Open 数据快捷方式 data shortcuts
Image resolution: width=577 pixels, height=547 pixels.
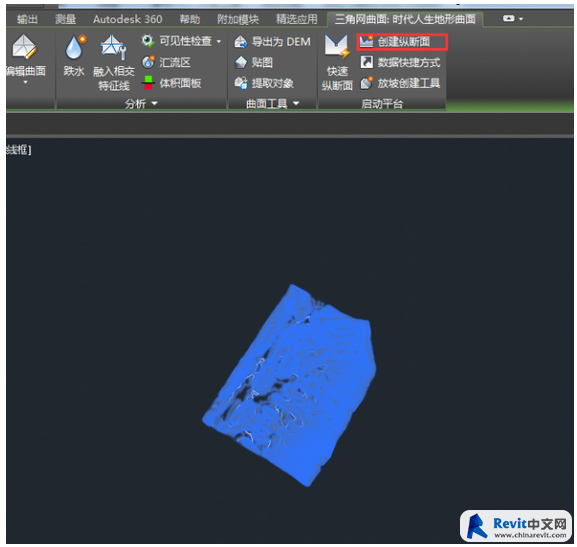point(400,62)
